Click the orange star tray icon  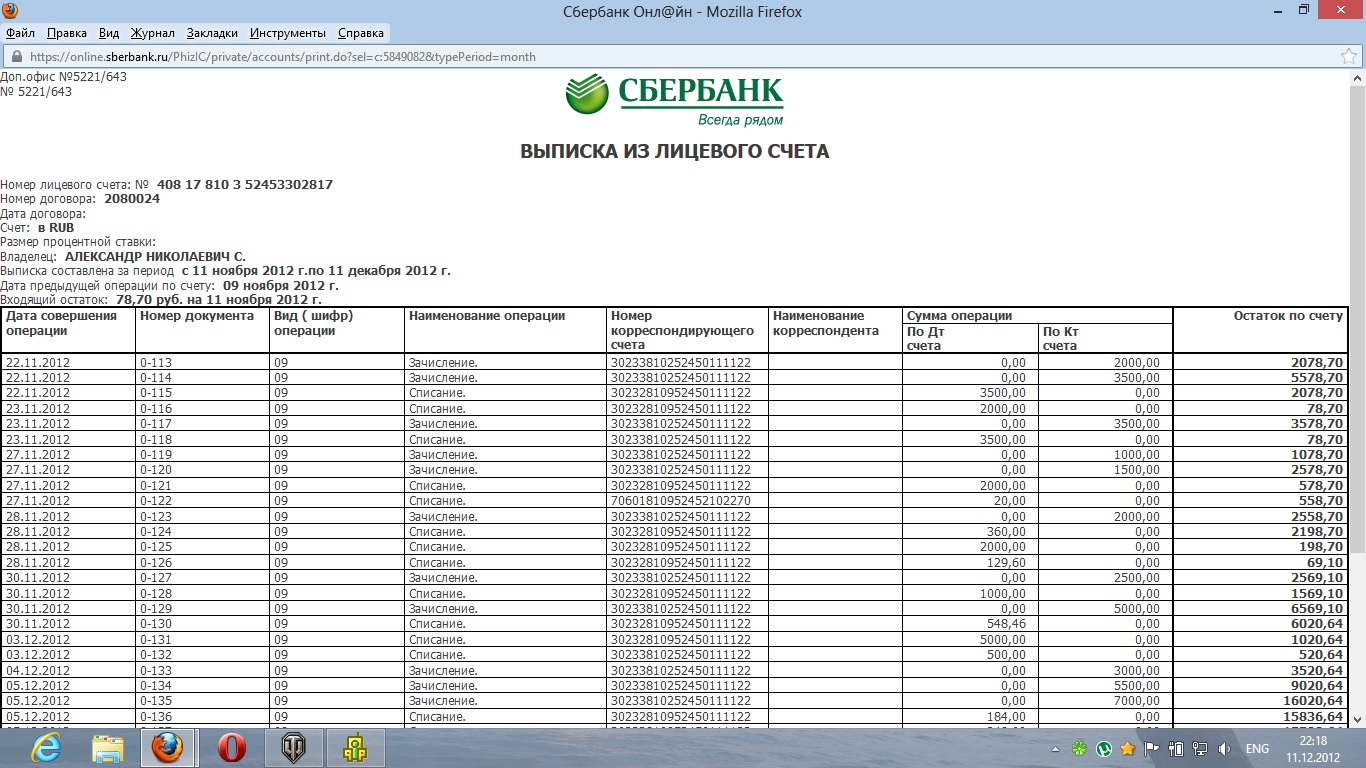tap(1128, 749)
